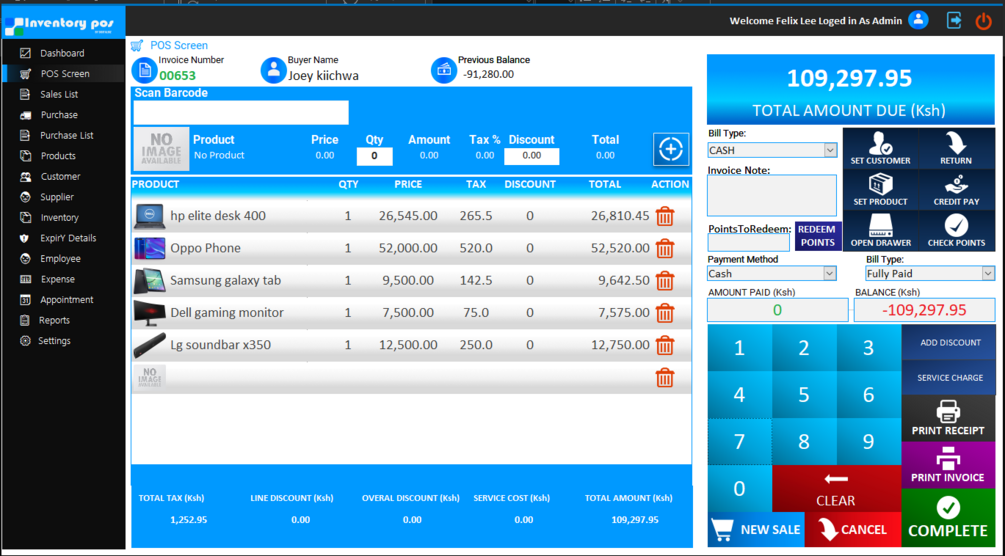
Task: Click the hp elite desk 400 laptop thumbnail
Action: (x=149, y=216)
